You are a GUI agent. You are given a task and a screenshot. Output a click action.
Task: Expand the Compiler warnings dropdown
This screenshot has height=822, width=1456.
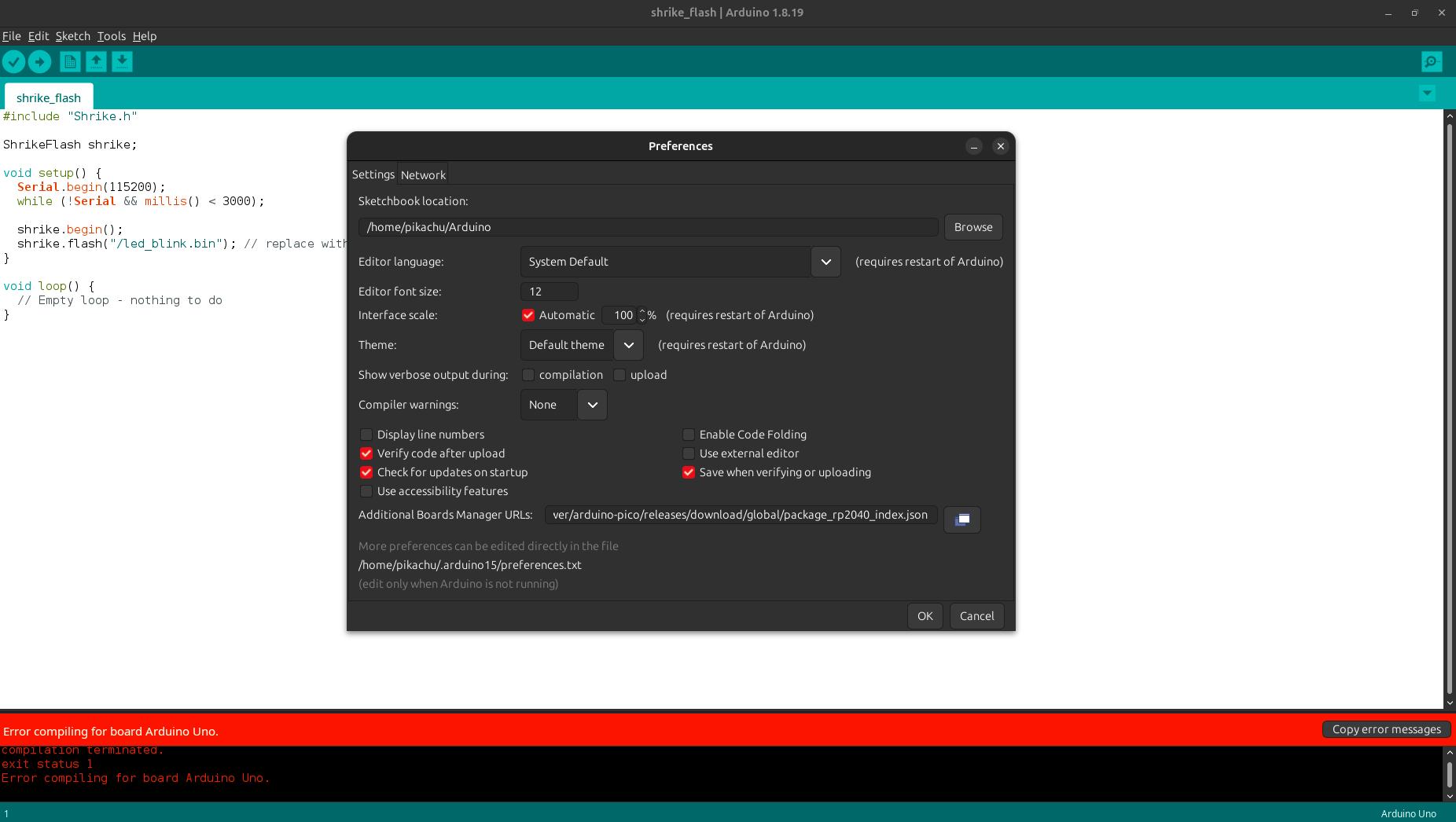click(592, 405)
